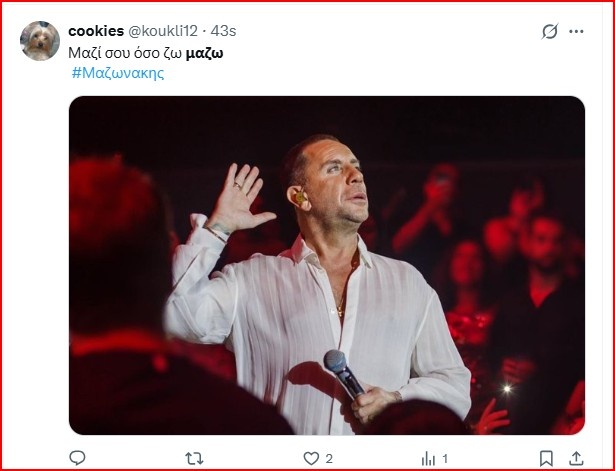Viewport: 615px width, 471px height.
Task: Open the cookies profile avatar
Action: click(x=40, y=41)
